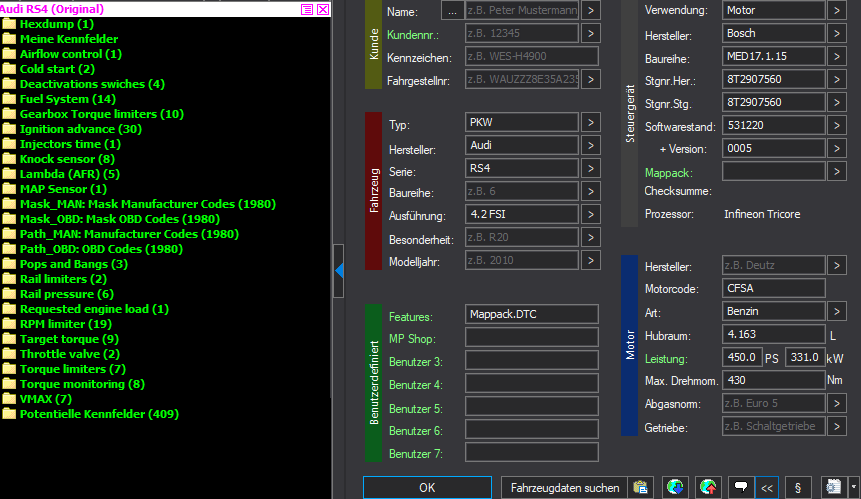Click the Leistung PS field showing 450.0
Screen dimensions: 861x499
(742, 358)
